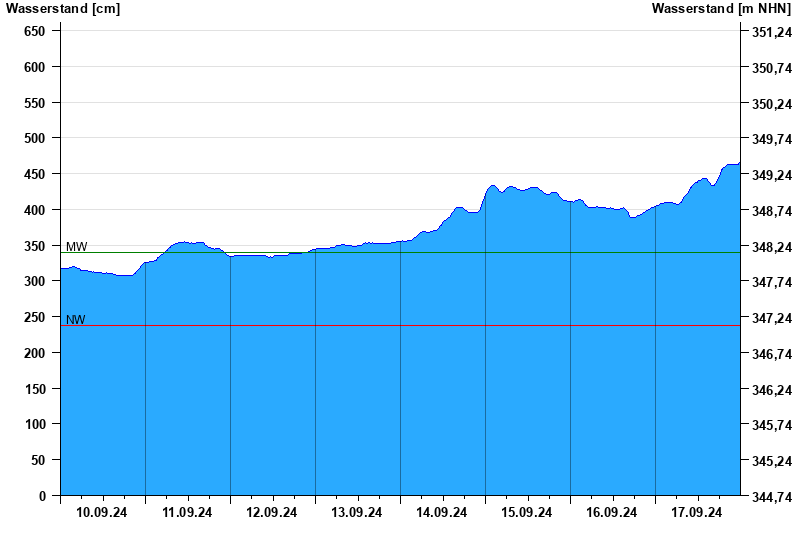Click the 200 value on left axis
800x550 pixels.
[x=35, y=353]
